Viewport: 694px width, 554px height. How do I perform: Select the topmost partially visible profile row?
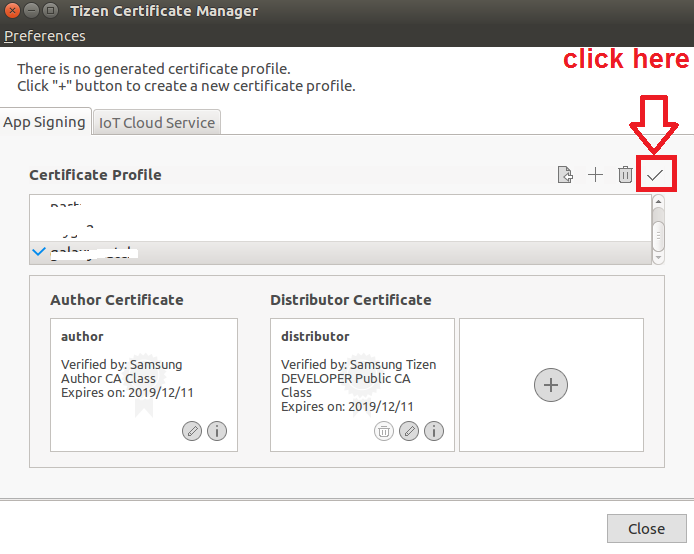point(340,204)
